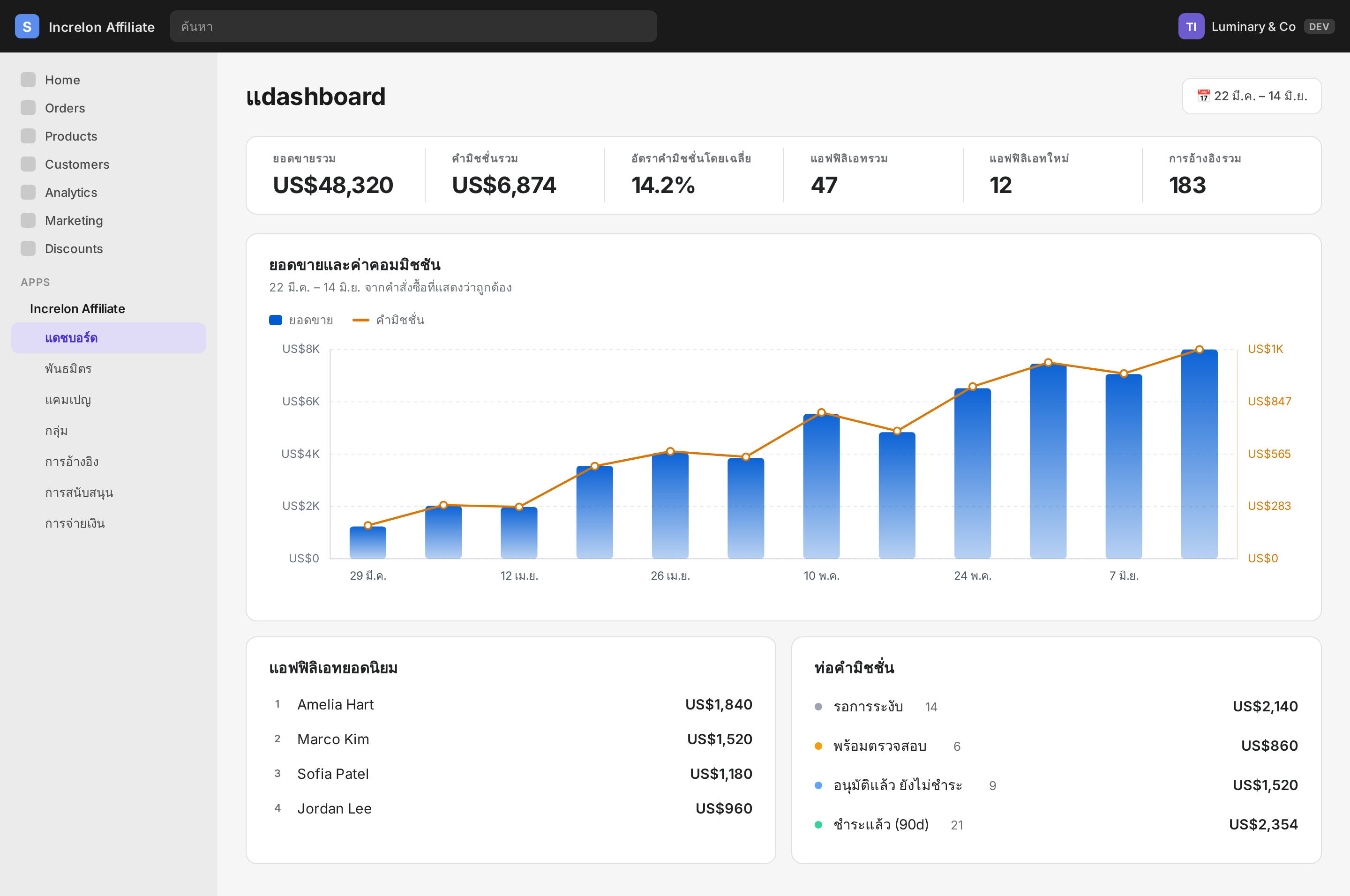This screenshot has height=896, width=1350.
Task: Open the กลุ่ม sub-menu item
Action: pyautogui.click(x=109, y=430)
